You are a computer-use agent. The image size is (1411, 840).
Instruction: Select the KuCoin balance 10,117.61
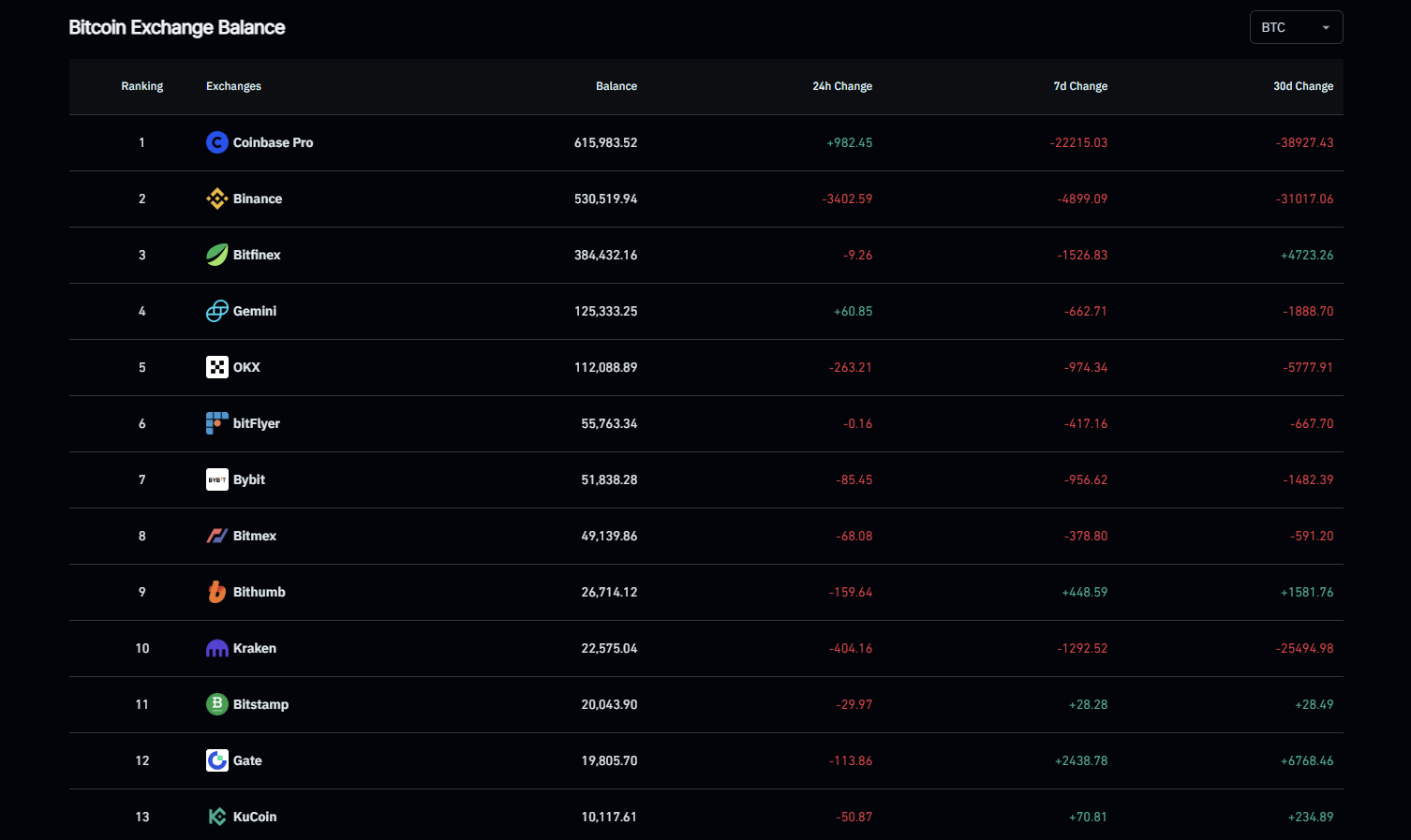click(x=609, y=817)
